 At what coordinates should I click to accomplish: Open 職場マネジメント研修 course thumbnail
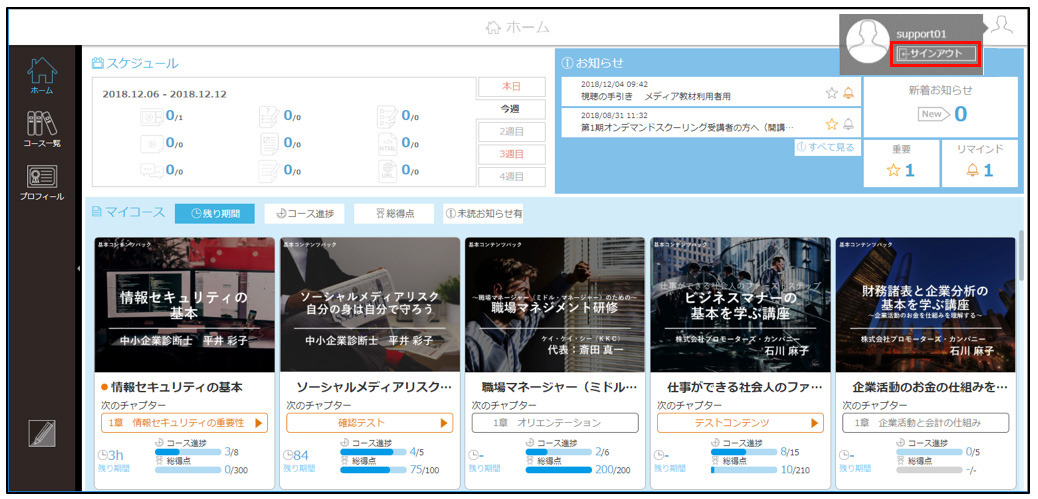555,304
